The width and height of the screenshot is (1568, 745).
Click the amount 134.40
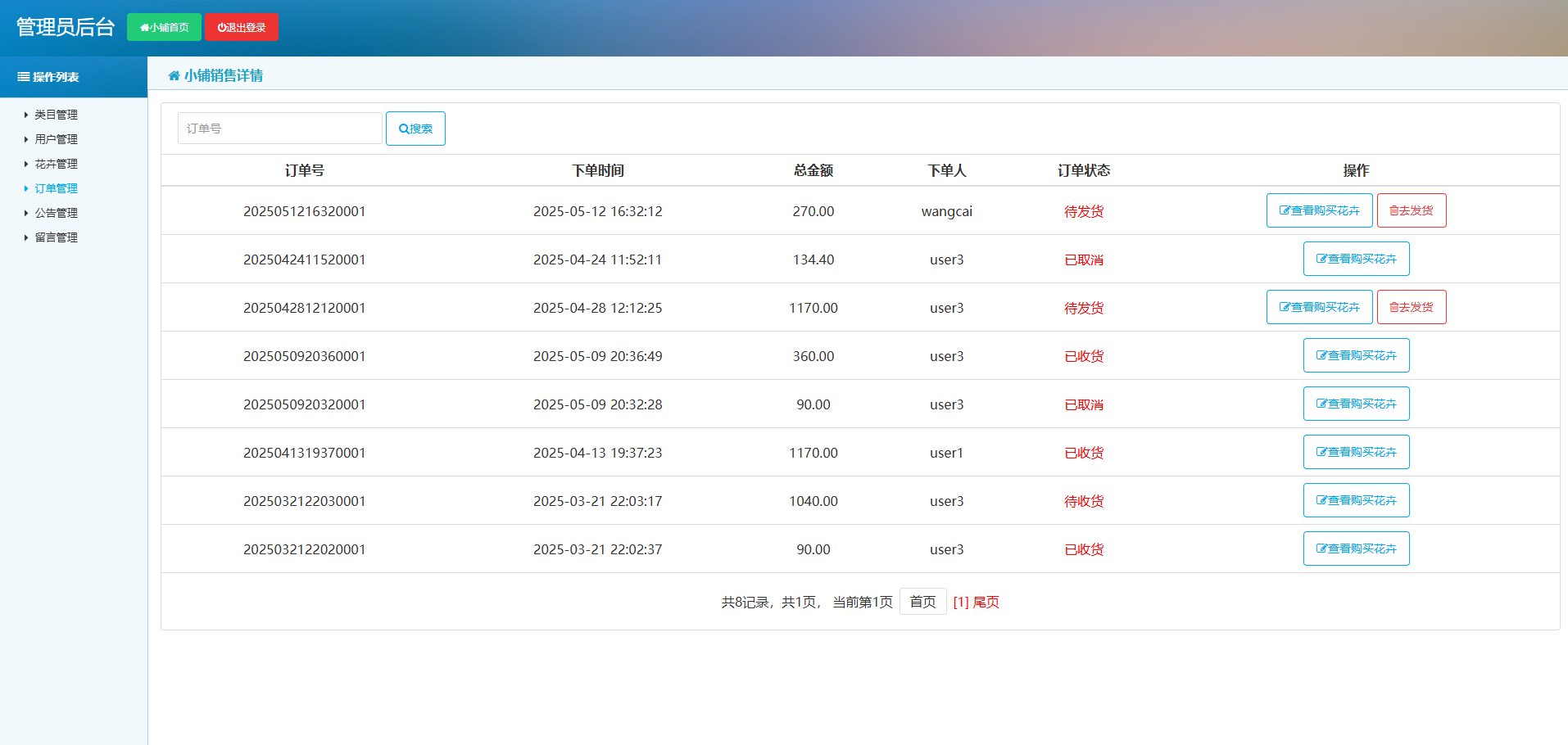click(x=813, y=260)
